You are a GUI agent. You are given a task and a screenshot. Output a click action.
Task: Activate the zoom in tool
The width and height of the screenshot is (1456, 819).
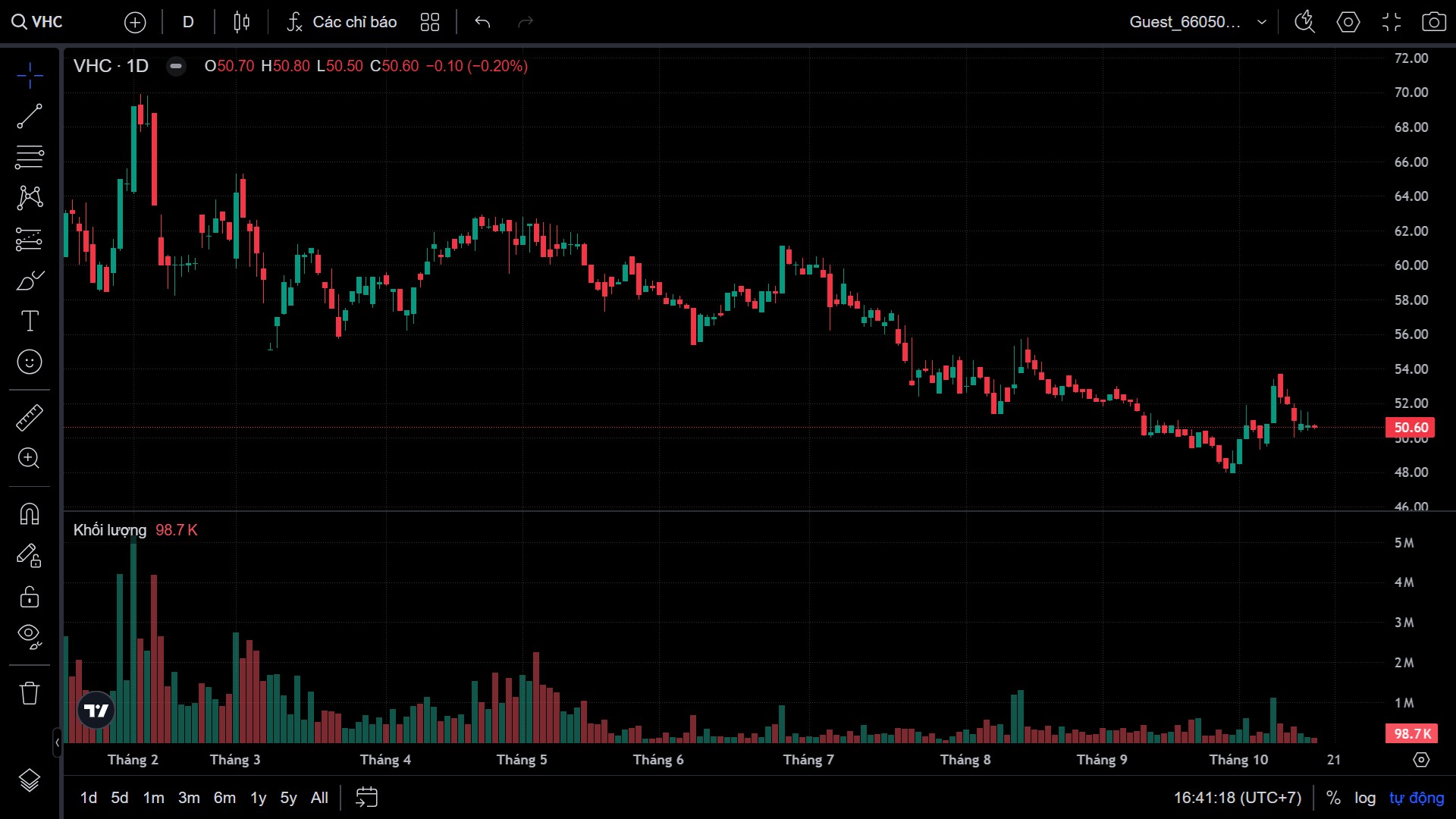click(30, 458)
